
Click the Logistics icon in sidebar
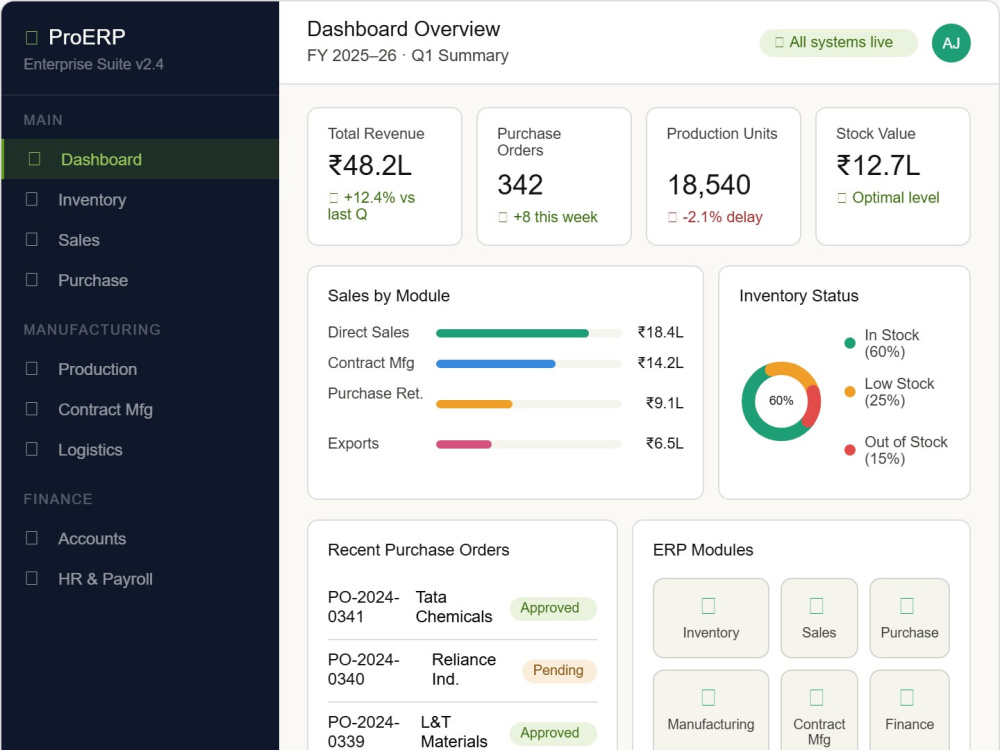(x=31, y=449)
